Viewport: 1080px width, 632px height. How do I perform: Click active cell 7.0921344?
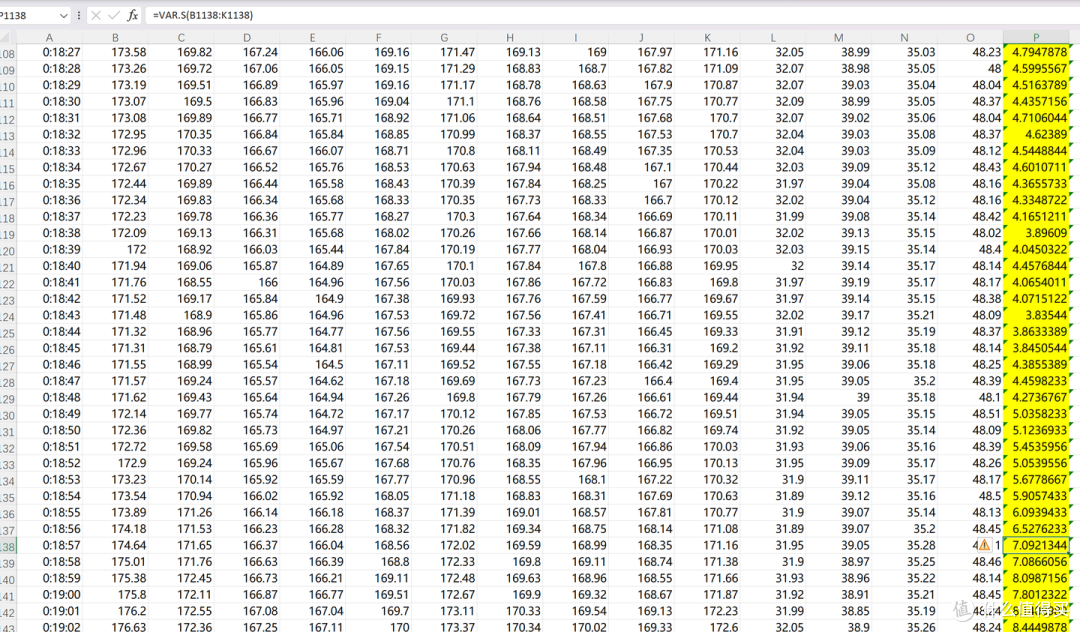click(1037, 545)
